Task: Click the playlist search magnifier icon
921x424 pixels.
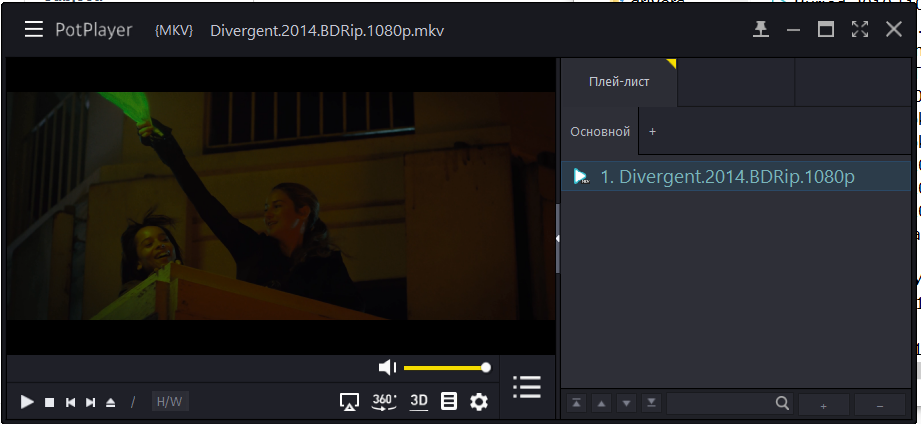Action: pyautogui.click(x=782, y=403)
